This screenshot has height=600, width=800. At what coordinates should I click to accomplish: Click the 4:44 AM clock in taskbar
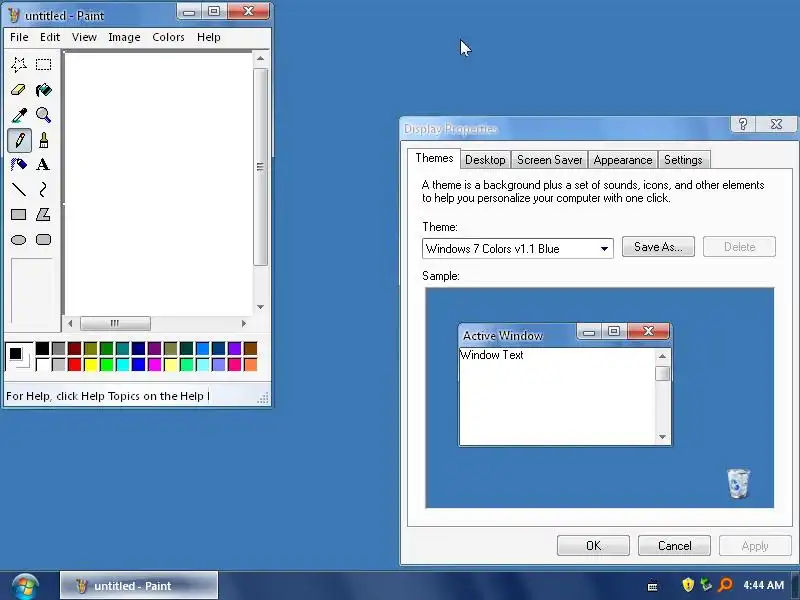pos(763,585)
